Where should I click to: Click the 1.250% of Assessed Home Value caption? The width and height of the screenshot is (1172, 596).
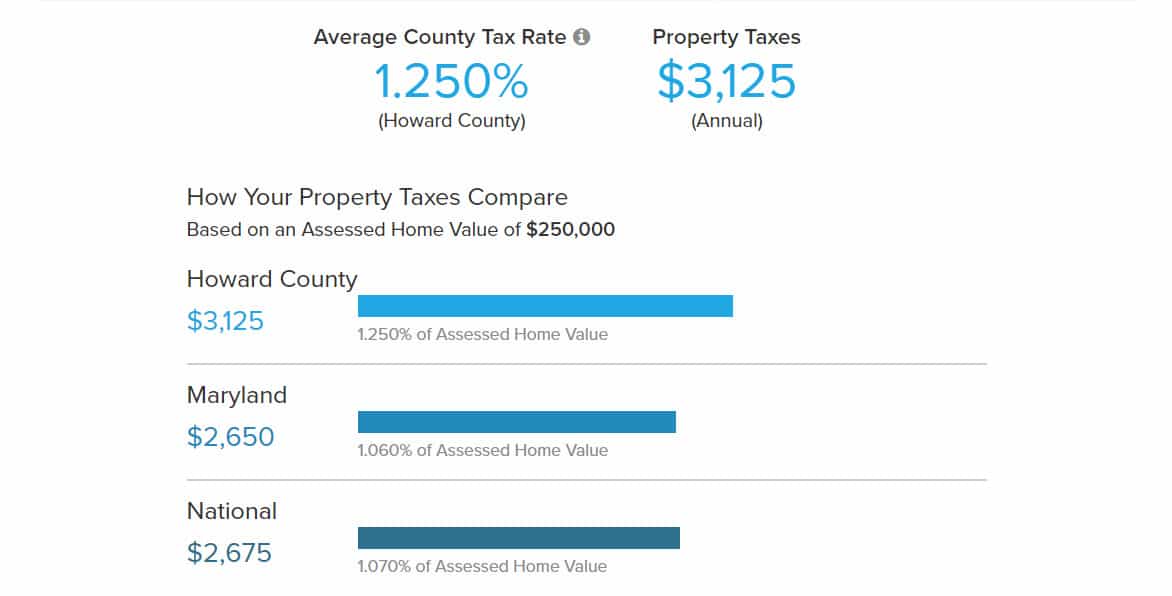click(x=482, y=334)
